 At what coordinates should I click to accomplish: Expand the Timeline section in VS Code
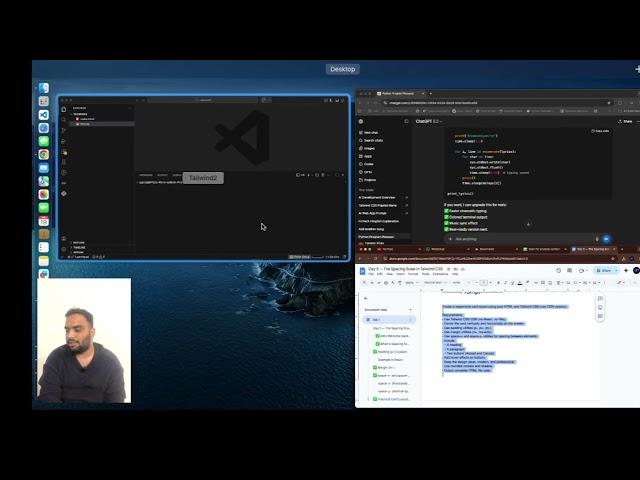click(79, 247)
